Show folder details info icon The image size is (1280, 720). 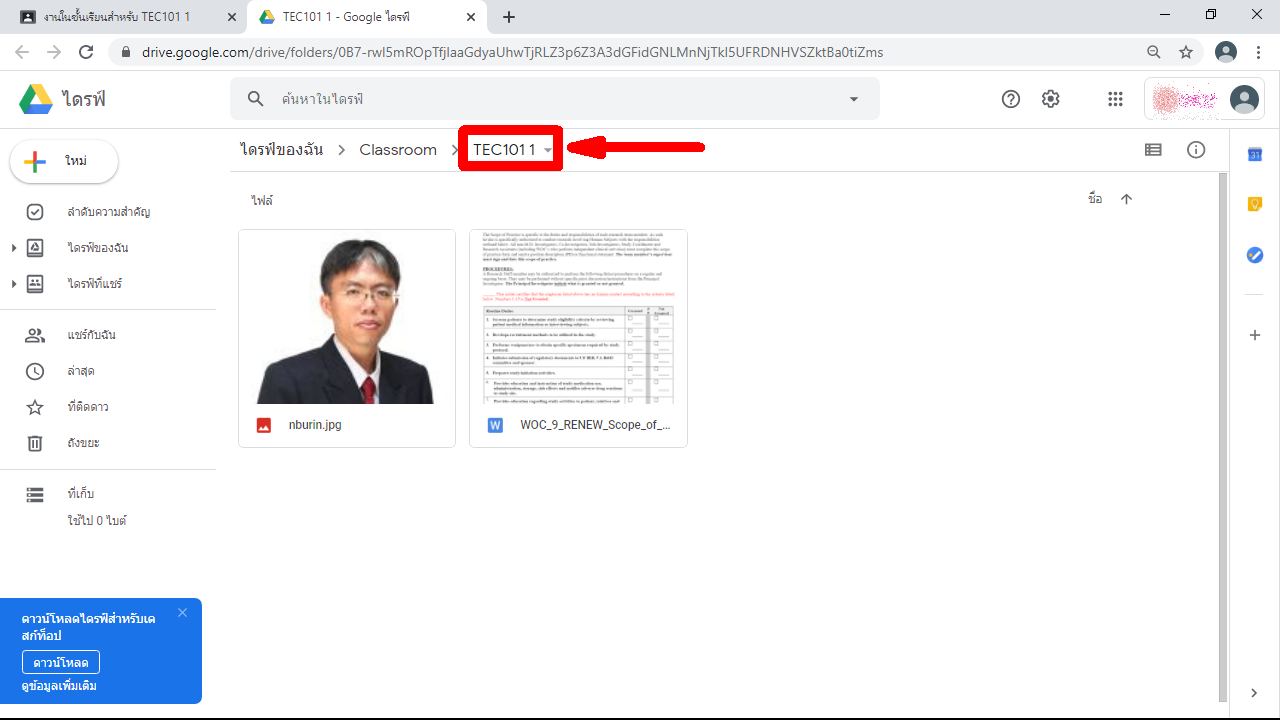coord(1196,150)
